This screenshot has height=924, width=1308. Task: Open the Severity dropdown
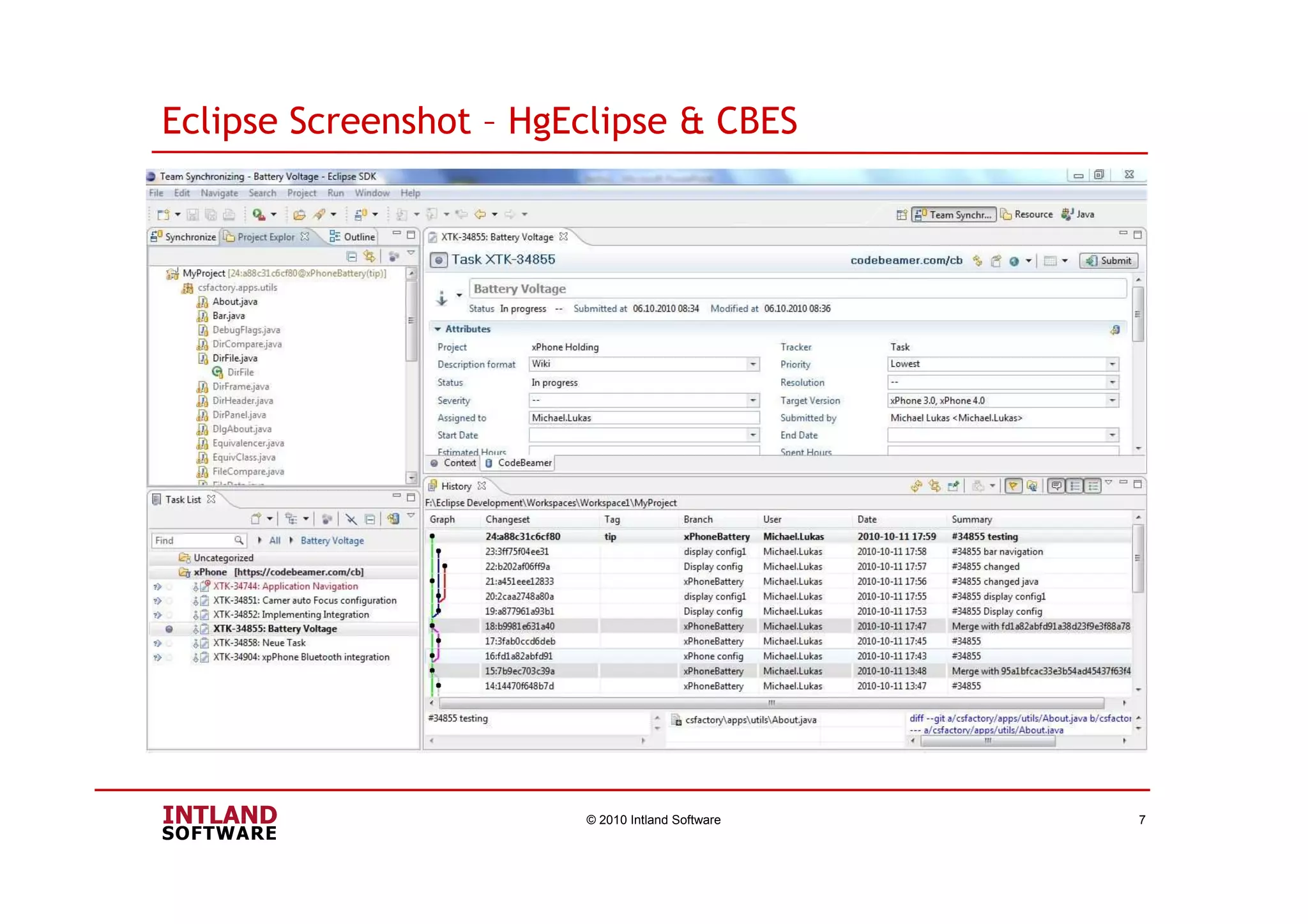tap(753, 400)
